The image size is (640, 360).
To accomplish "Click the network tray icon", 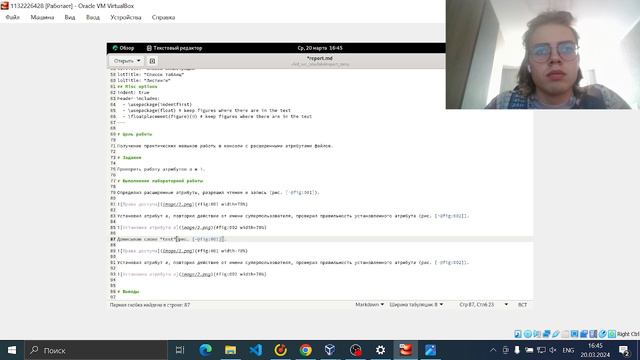I will coord(541,350).
